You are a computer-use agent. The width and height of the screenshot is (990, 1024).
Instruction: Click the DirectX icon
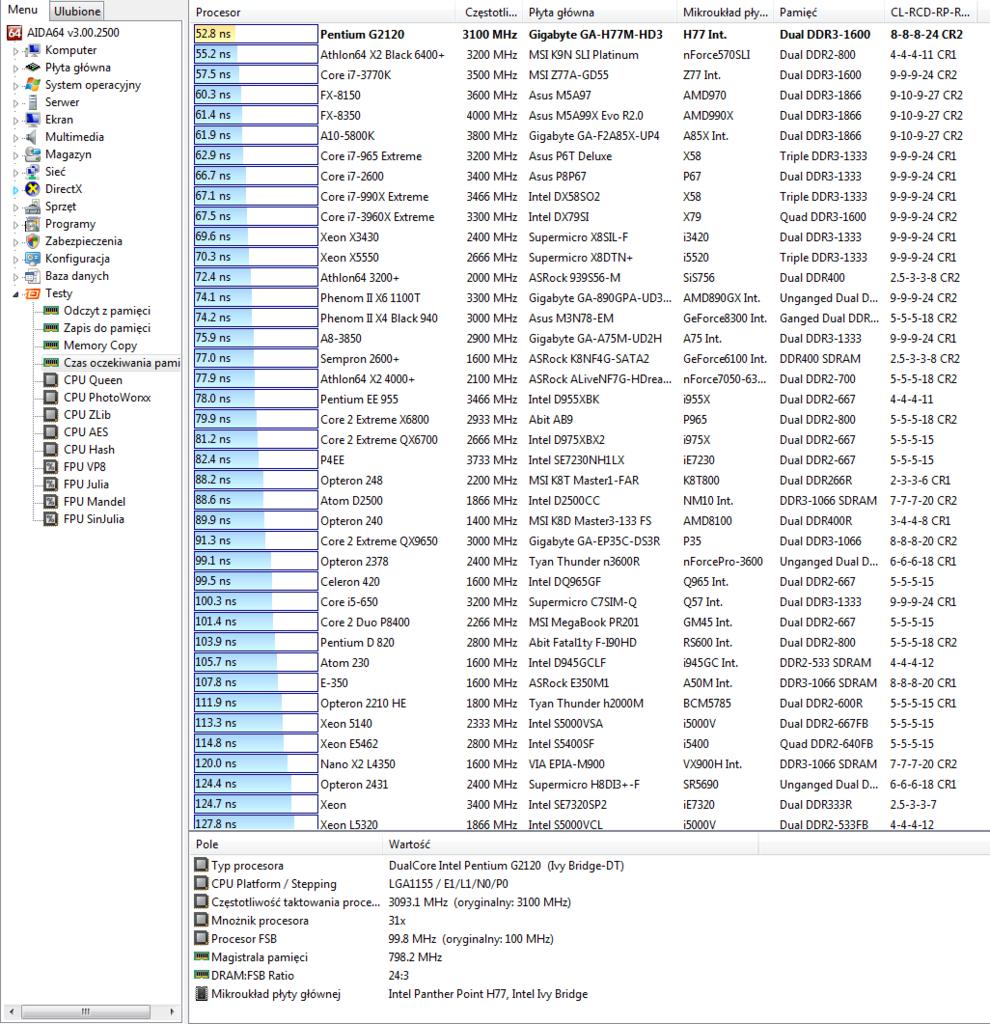click(33, 189)
